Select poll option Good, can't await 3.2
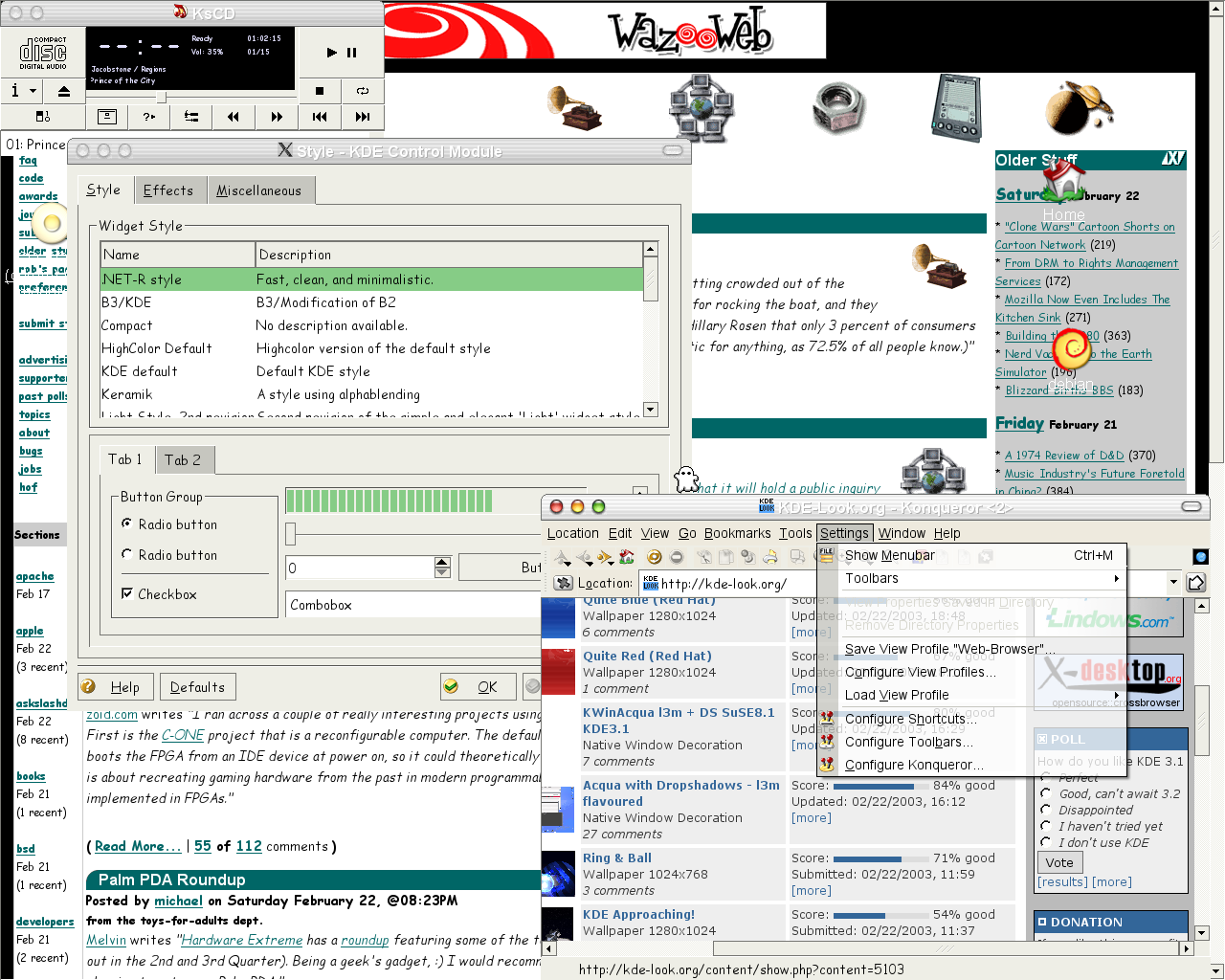The image size is (1225, 980). click(x=1046, y=793)
